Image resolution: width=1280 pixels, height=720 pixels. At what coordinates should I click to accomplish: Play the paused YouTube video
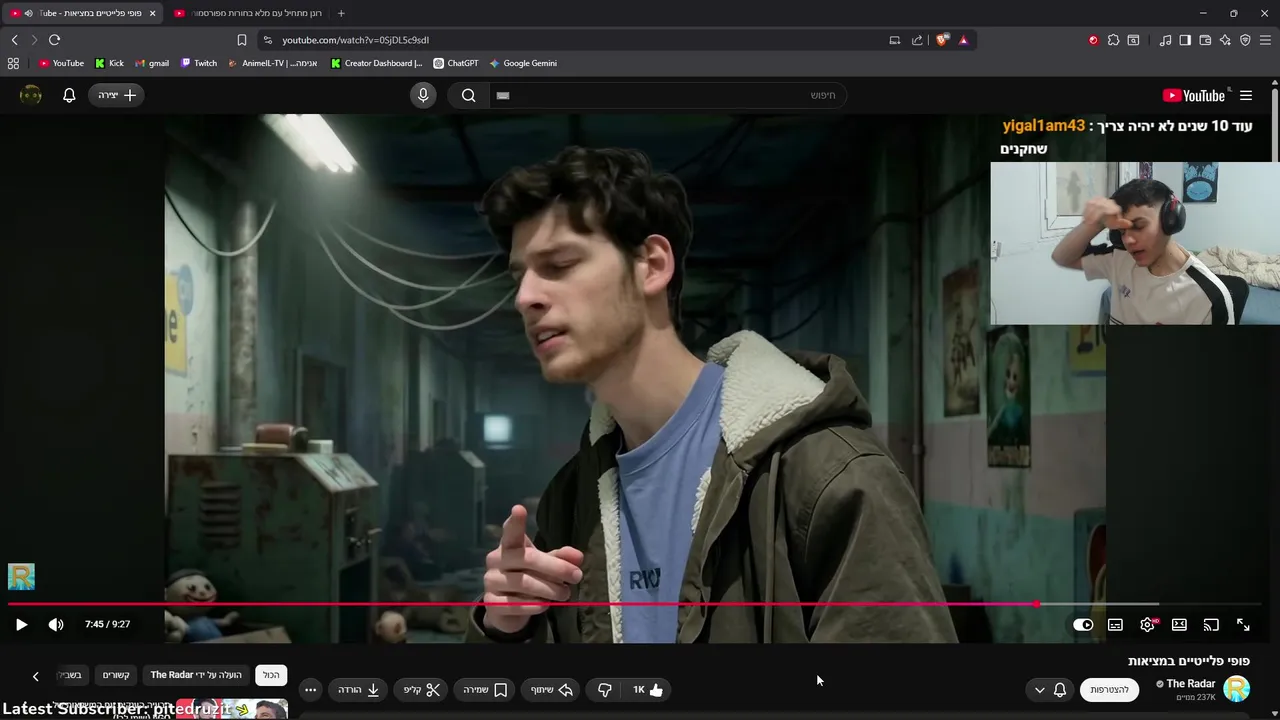21,625
